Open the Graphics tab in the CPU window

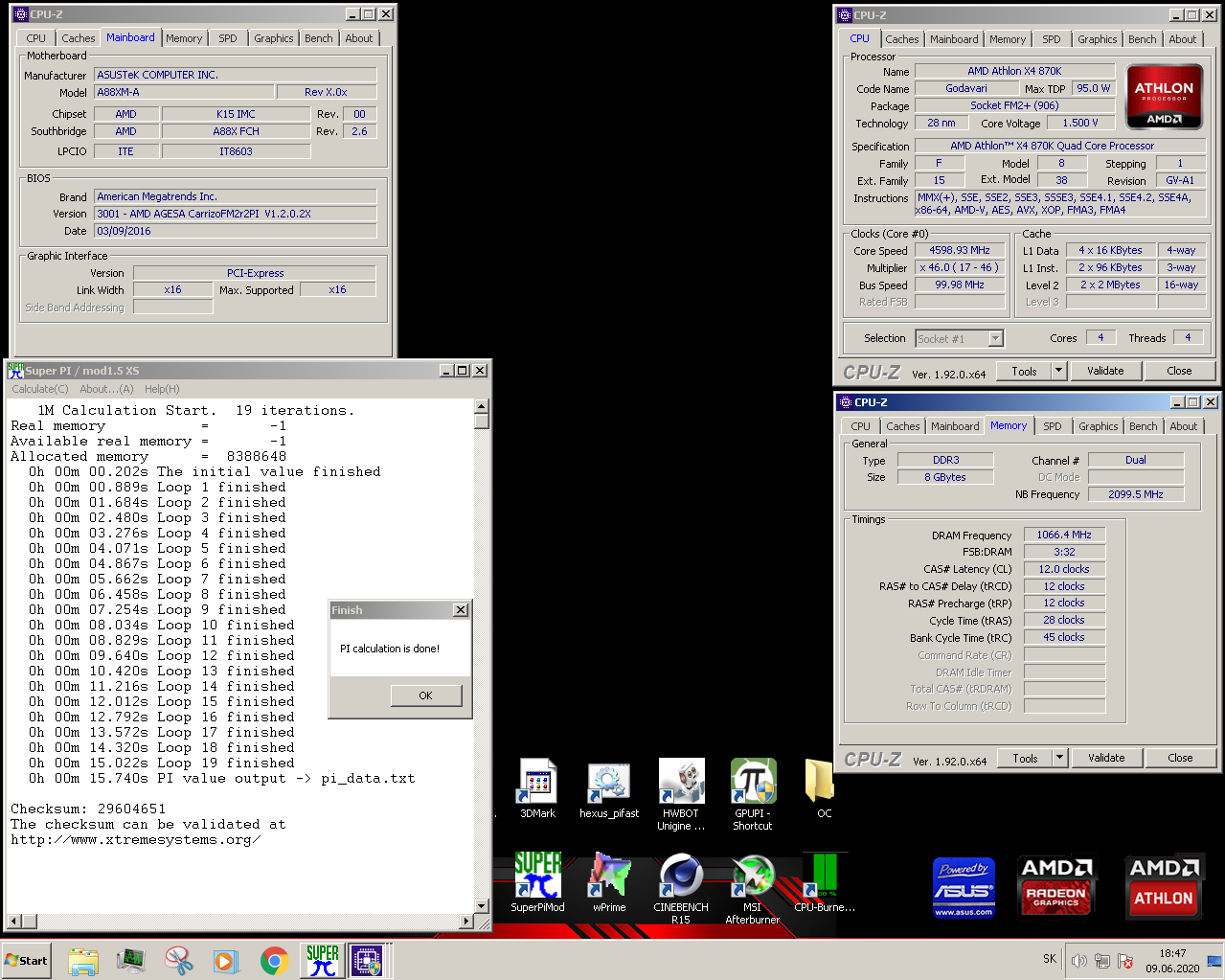tap(1098, 39)
